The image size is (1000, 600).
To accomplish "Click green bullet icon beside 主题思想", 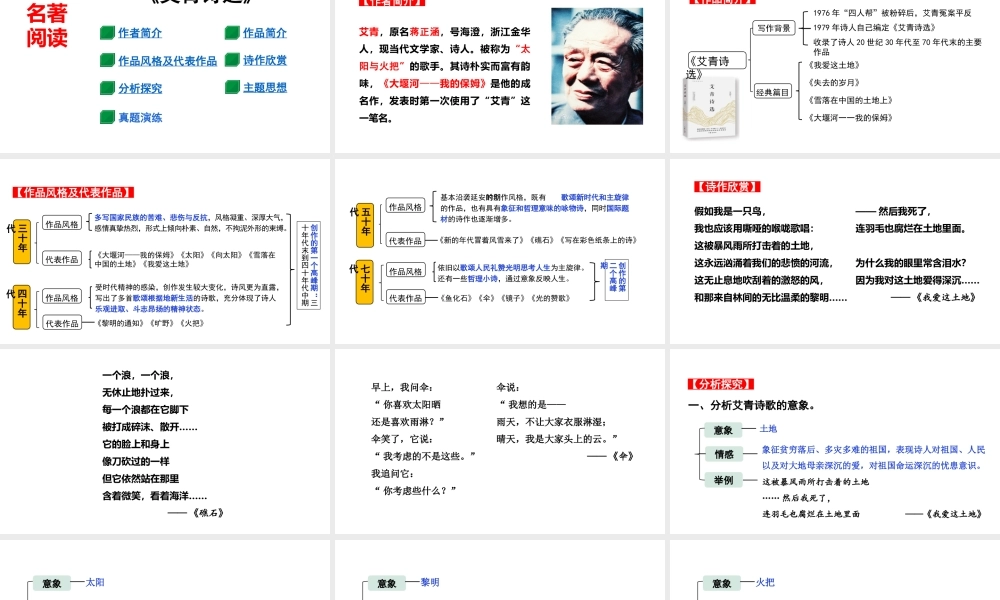I will [x=232, y=87].
